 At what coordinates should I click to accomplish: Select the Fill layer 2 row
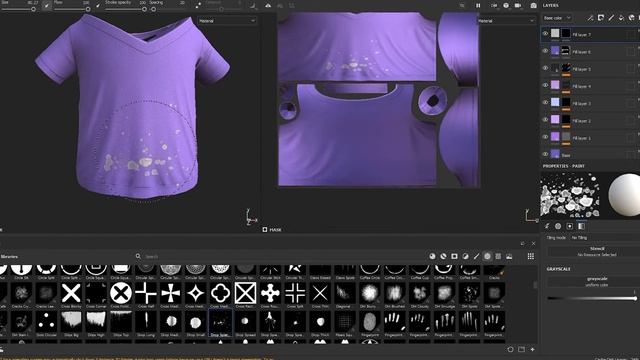pos(590,120)
